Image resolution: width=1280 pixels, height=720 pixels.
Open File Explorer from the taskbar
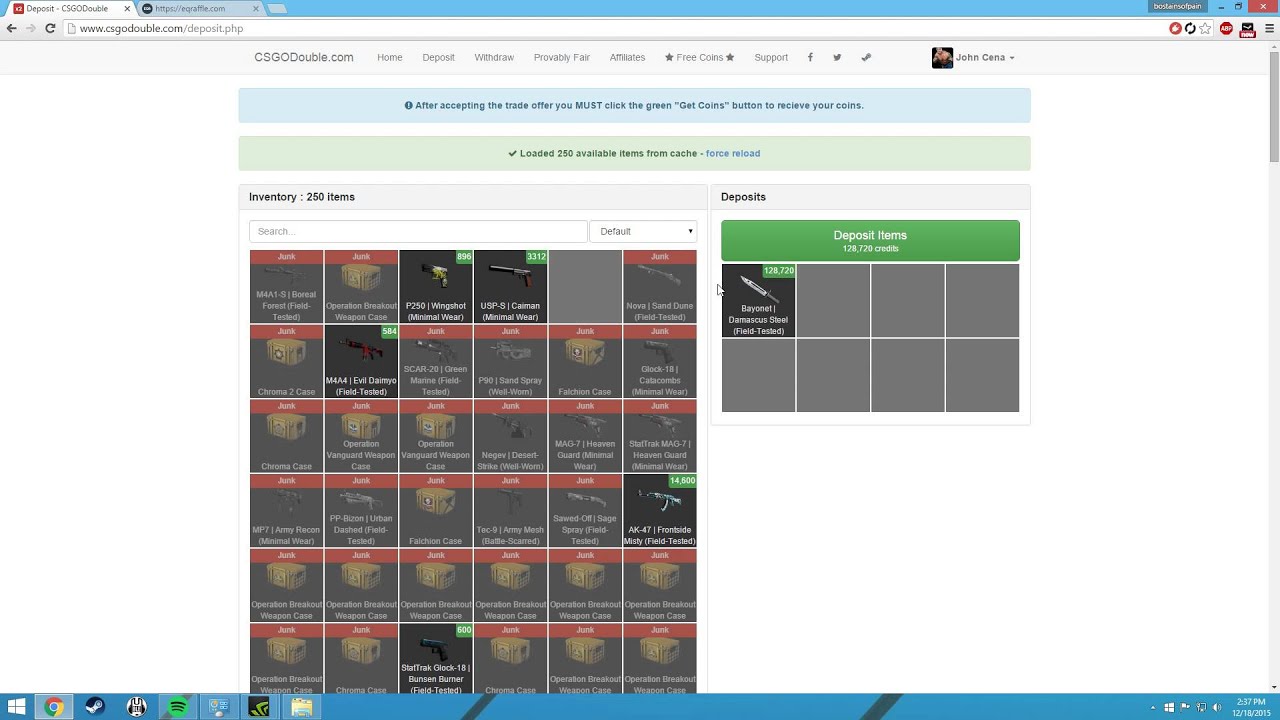coord(301,707)
